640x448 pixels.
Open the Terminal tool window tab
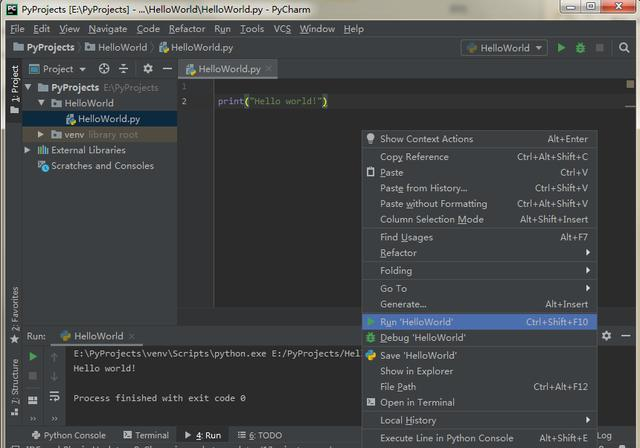point(146,435)
